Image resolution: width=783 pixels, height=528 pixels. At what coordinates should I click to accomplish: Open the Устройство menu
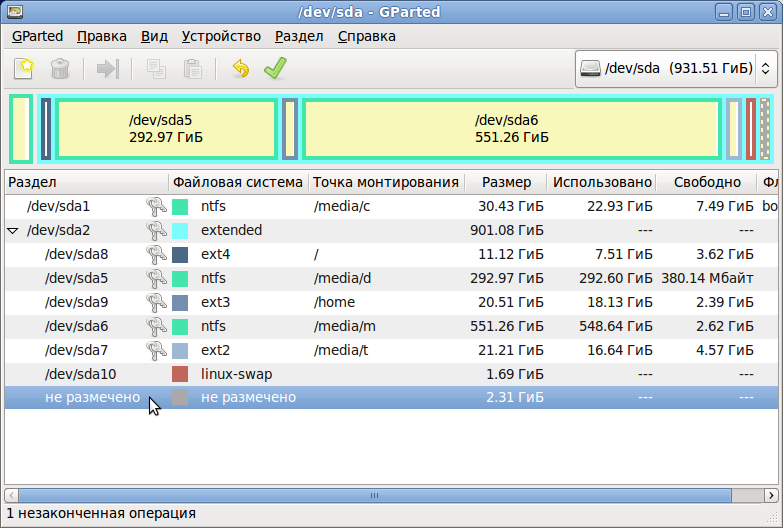(x=221, y=36)
